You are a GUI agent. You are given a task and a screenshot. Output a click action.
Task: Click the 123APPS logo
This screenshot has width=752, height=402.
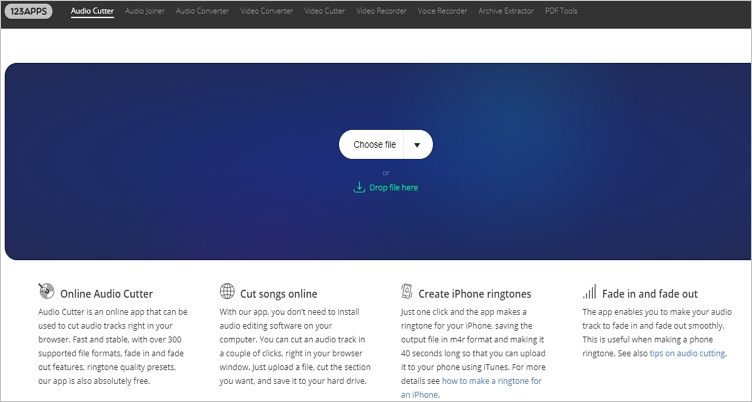tap(28, 11)
